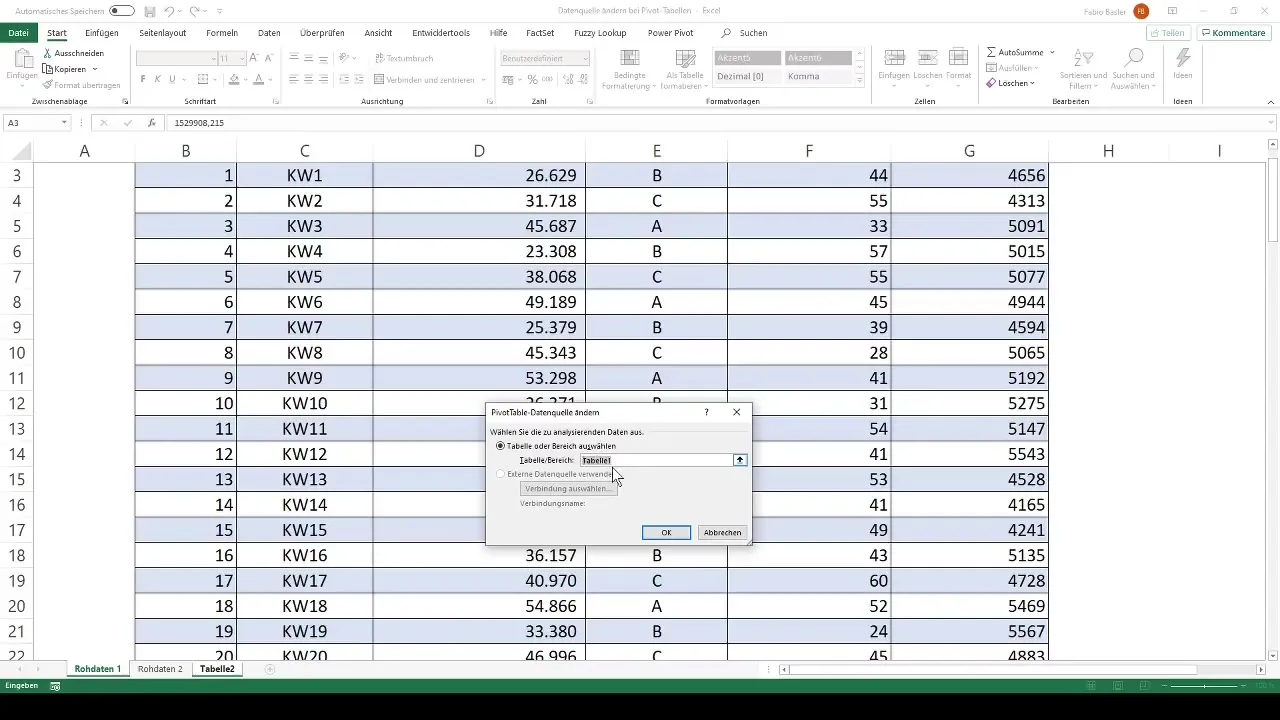Expand the Löschen clear dropdown
1280x720 pixels.
1032,83
